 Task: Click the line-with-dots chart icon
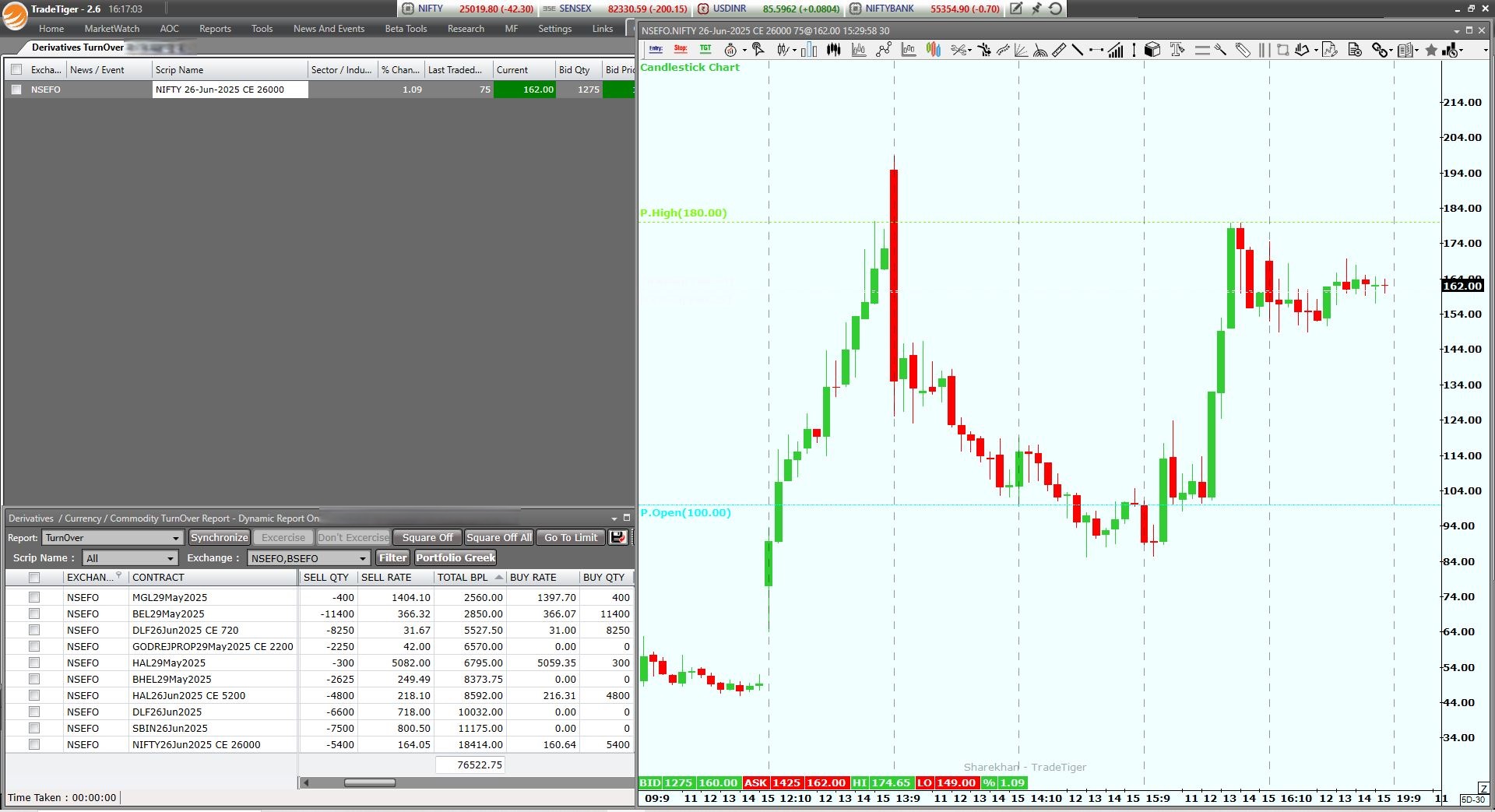pos(883,50)
